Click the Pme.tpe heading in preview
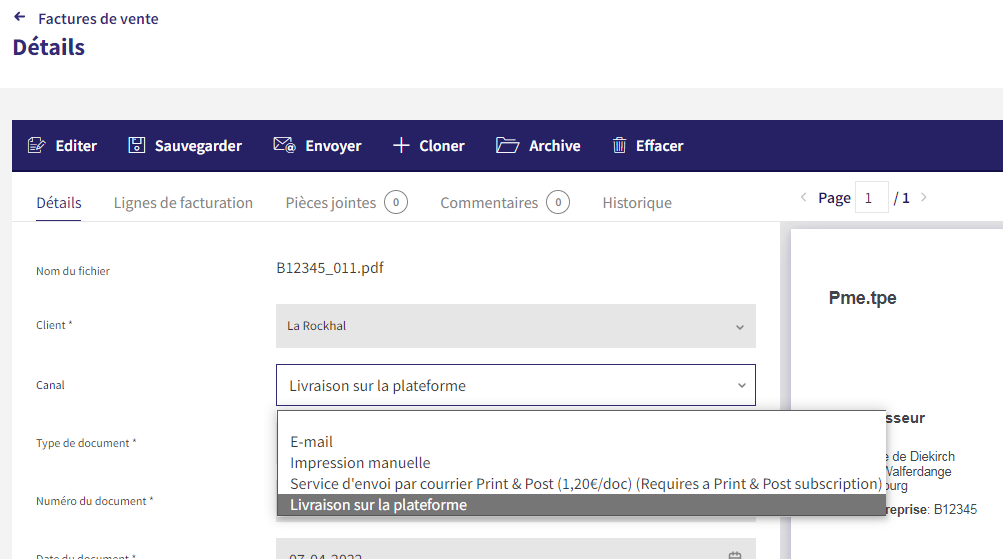 (x=862, y=298)
